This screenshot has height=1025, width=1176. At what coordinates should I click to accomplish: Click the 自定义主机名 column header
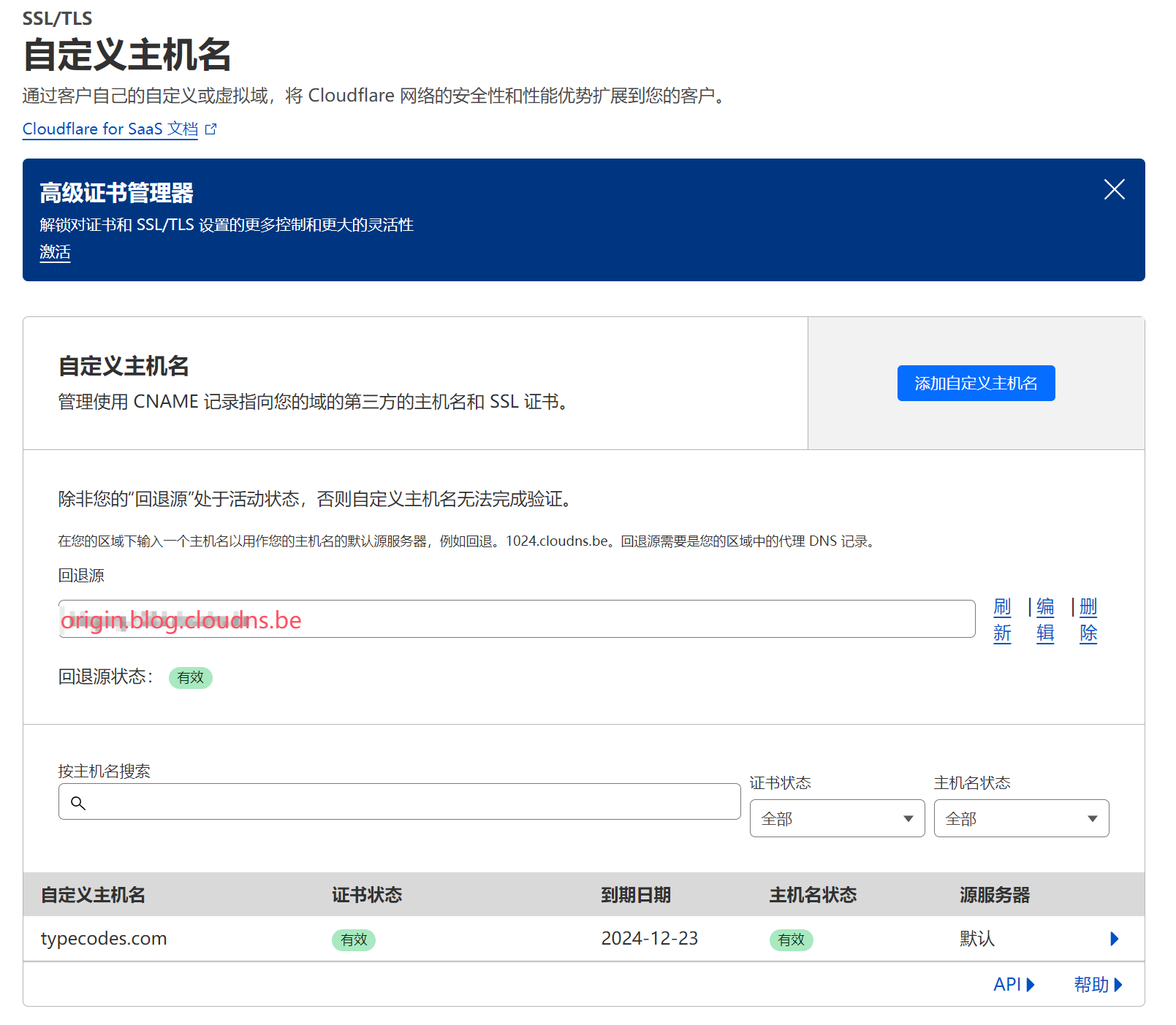93,894
